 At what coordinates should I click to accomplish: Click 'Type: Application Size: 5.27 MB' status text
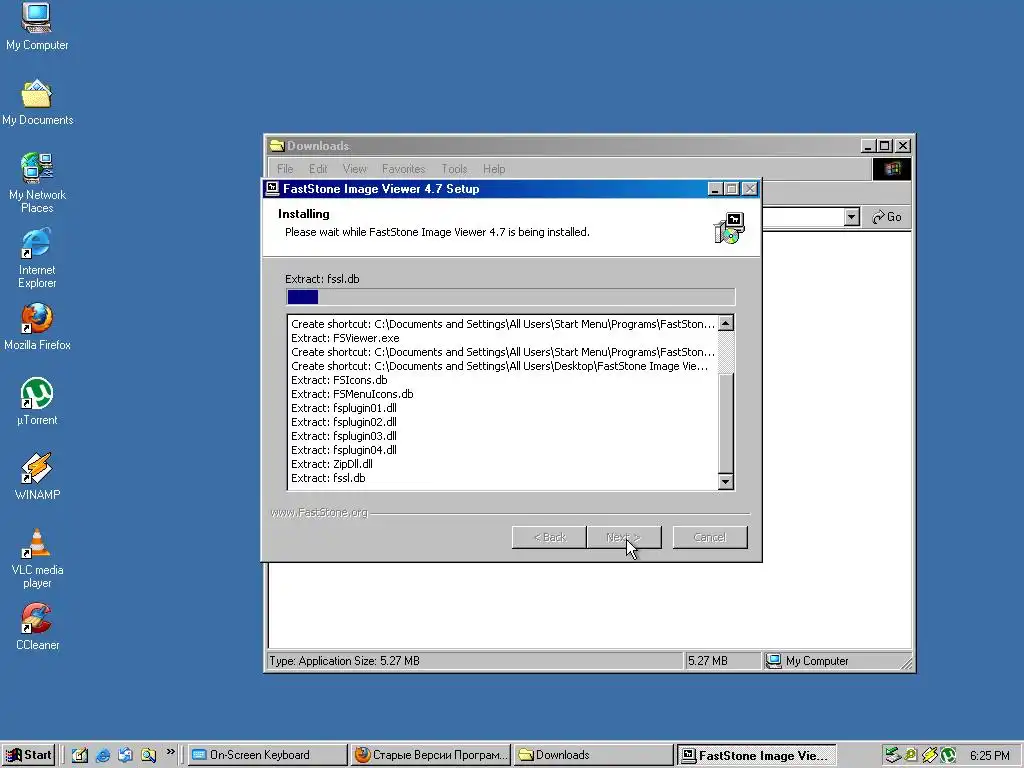[344, 661]
